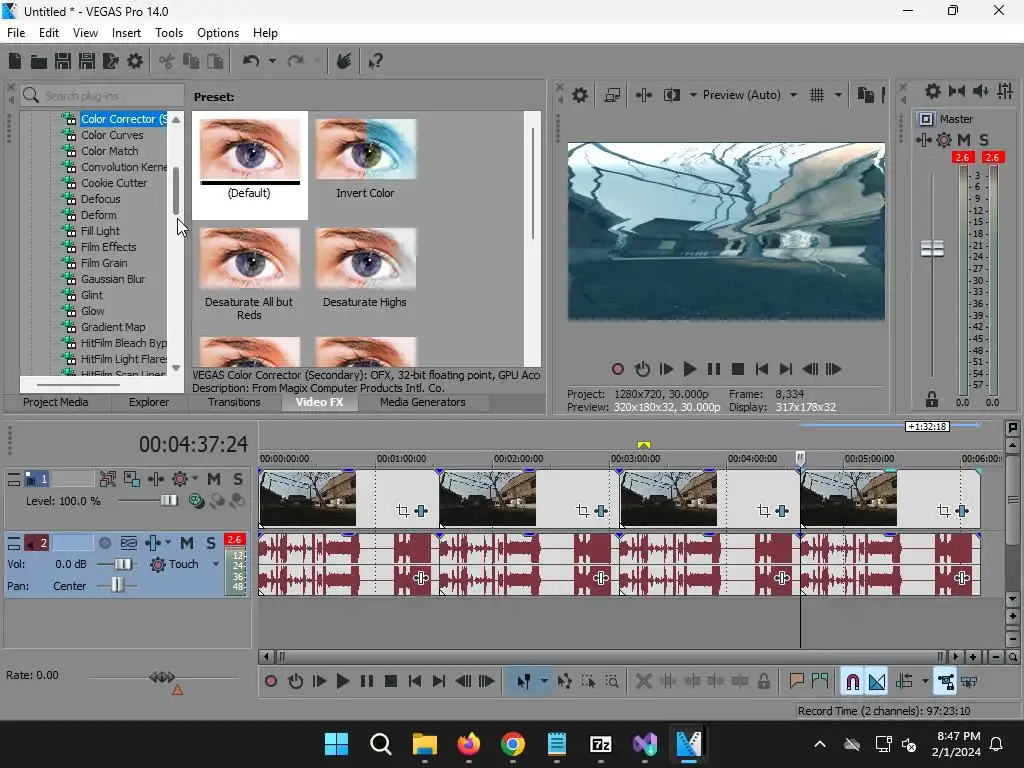Save project using the floppy disk icon
Viewport: 1024px width, 768px height.
[x=63, y=61]
